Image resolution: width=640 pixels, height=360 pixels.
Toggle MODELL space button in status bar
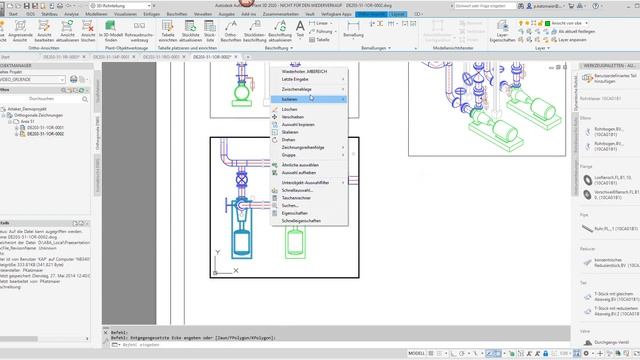point(416,353)
